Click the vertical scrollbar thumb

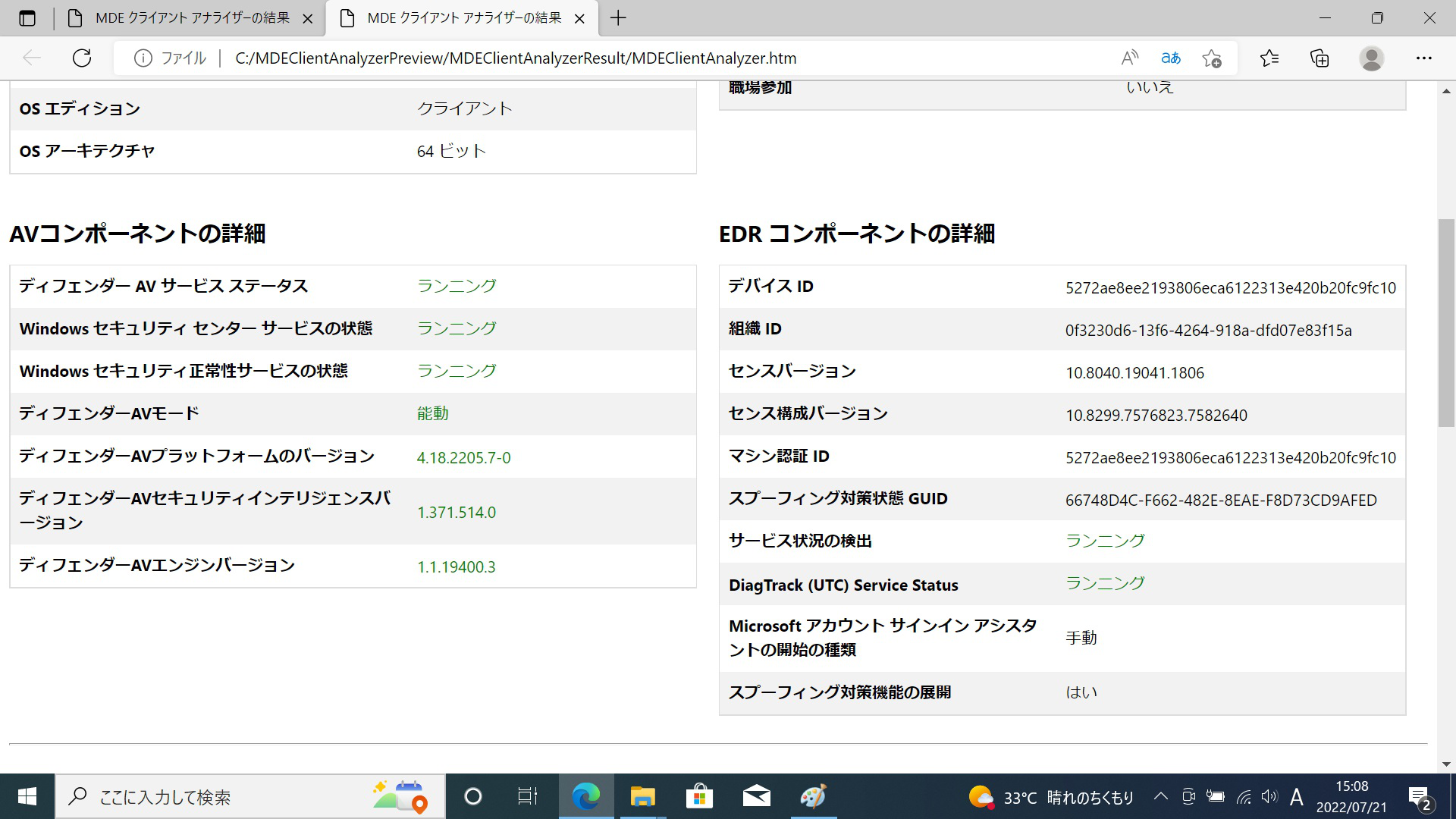point(1446,322)
